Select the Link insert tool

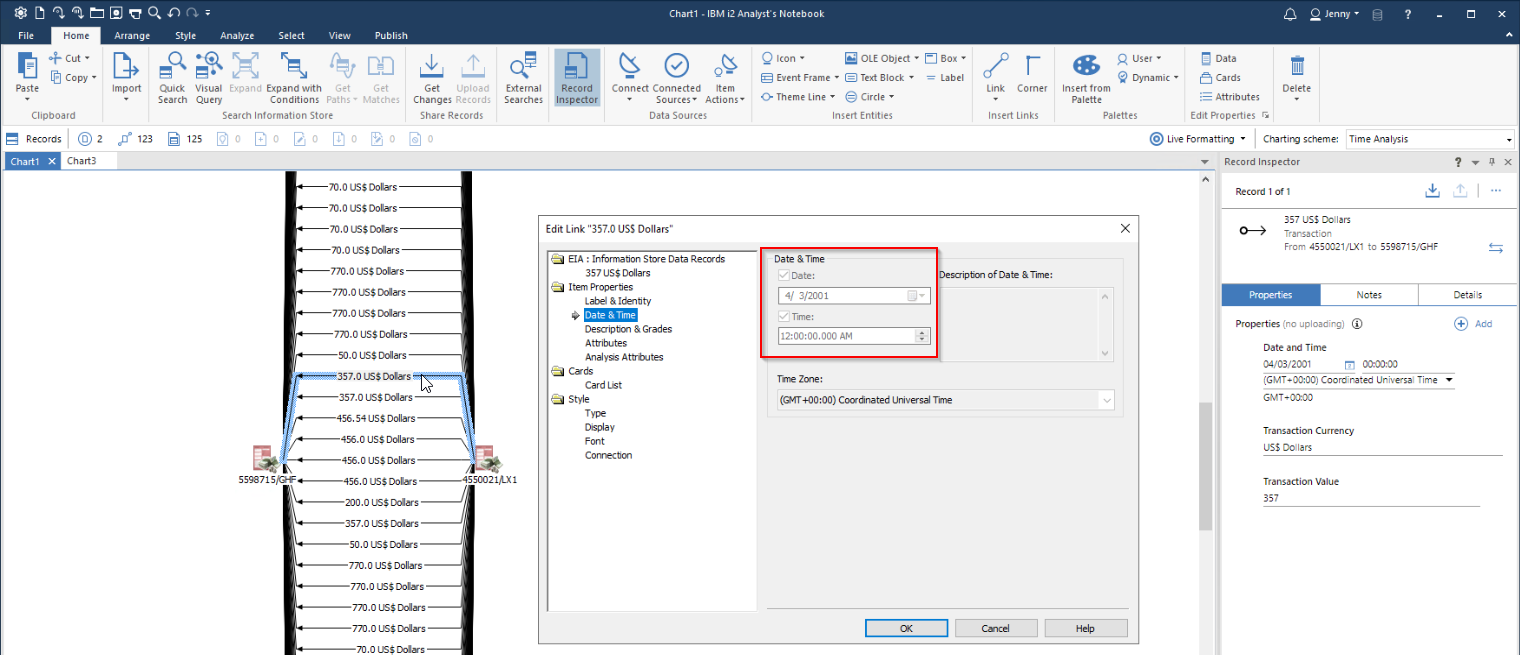click(995, 76)
